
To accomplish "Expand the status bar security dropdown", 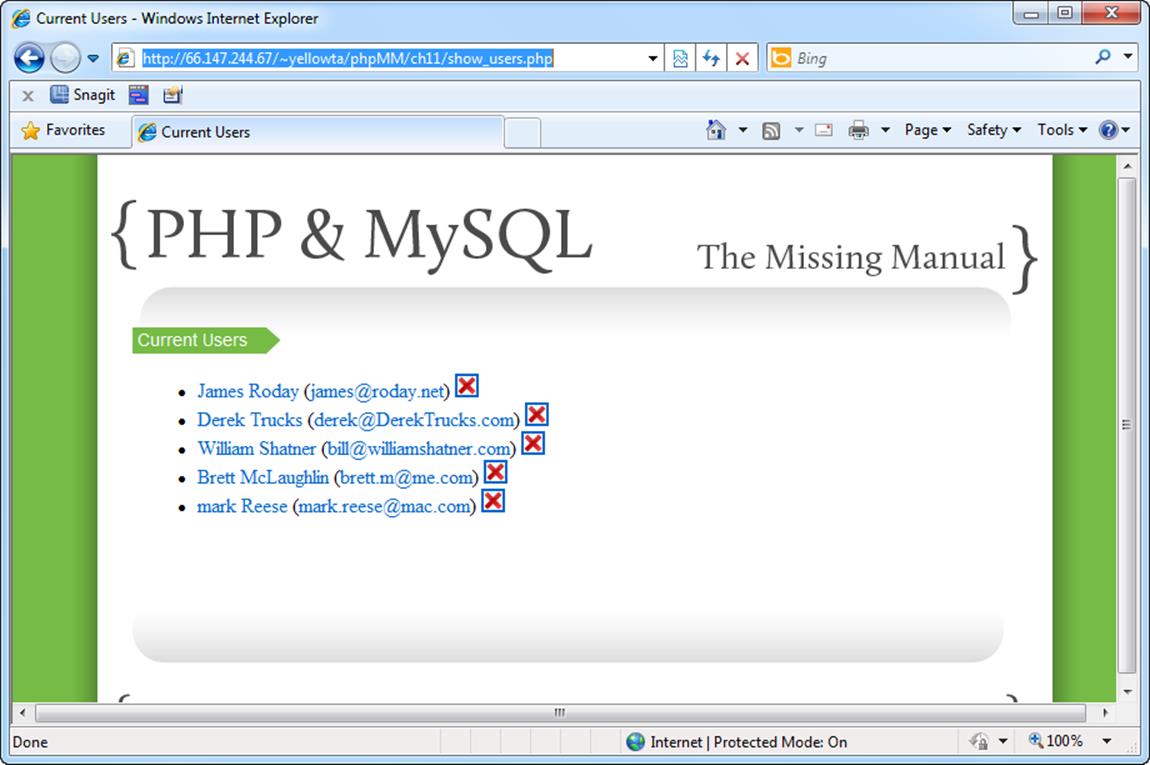I will [1002, 742].
